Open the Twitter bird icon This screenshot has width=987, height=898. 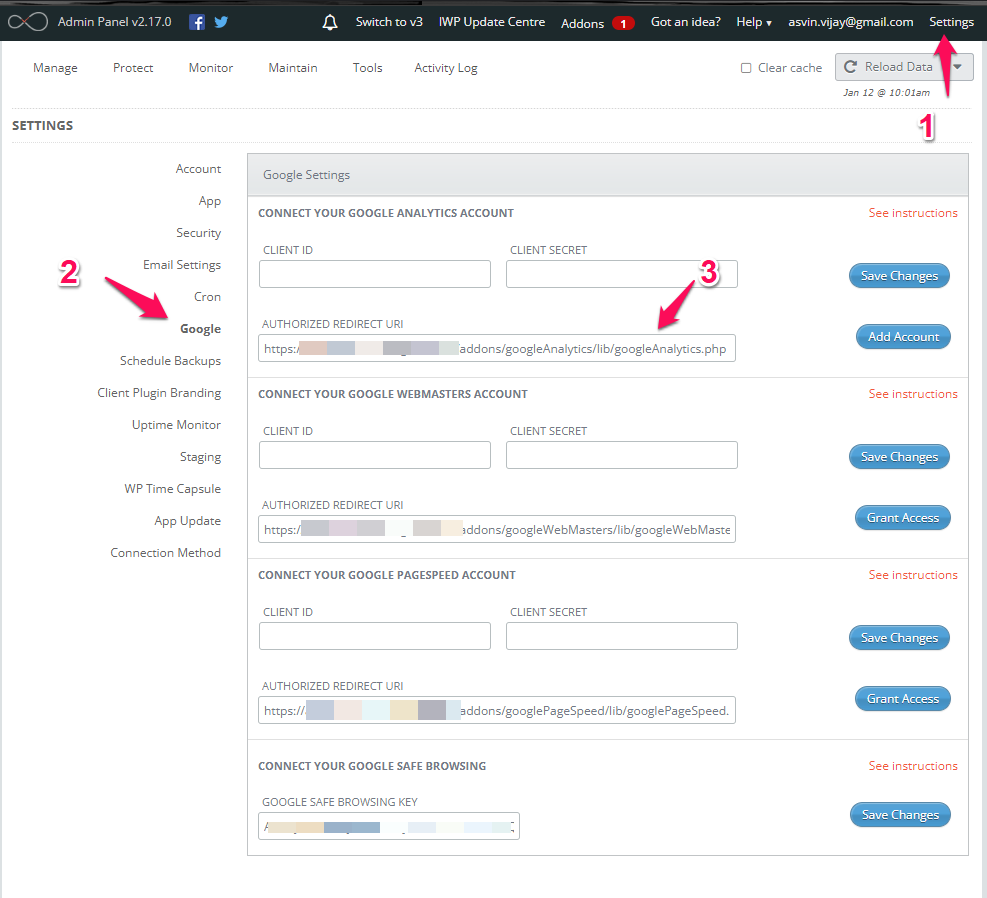click(x=221, y=22)
